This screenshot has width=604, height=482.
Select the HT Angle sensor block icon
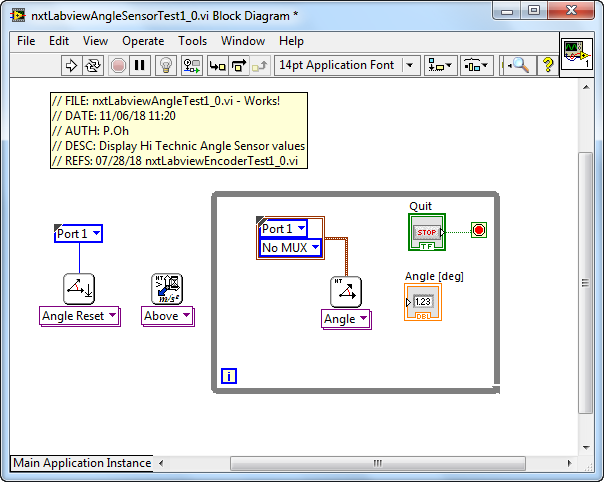346,292
